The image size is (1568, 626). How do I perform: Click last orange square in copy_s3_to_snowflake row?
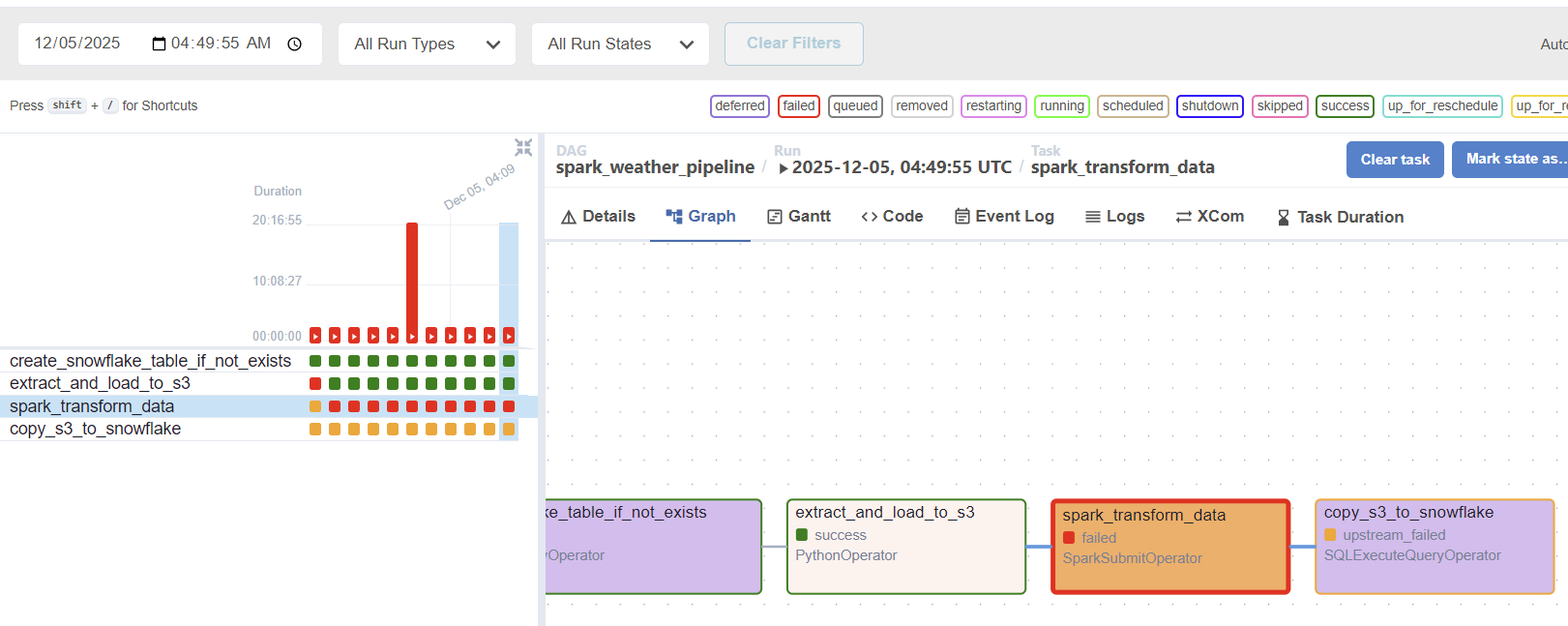[509, 429]
